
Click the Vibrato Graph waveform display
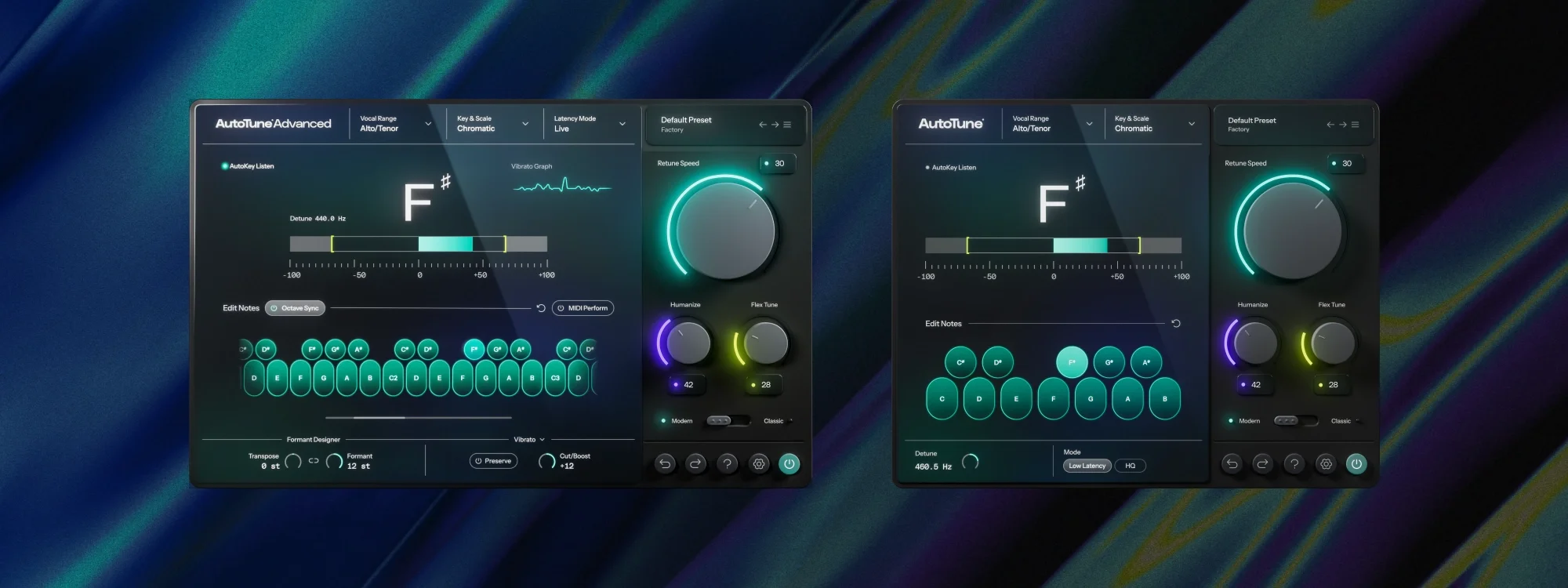562,187
